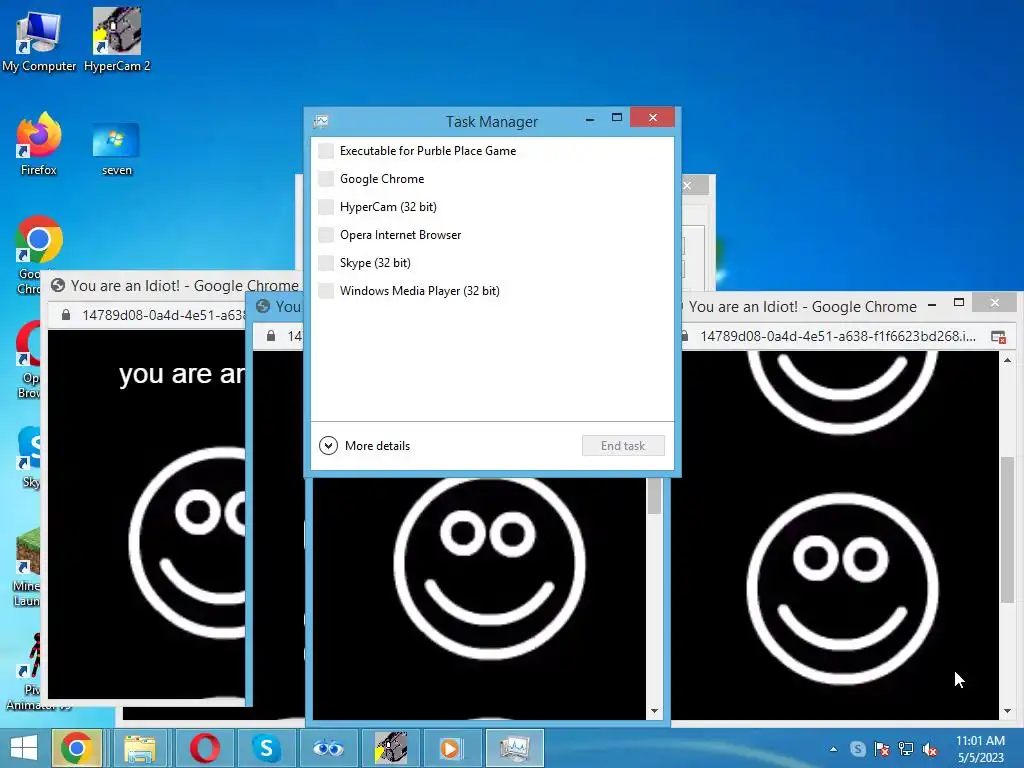Select Windows Media Player (32 bit)
Screen dimensions: 1024x768
tap(492, 291)
